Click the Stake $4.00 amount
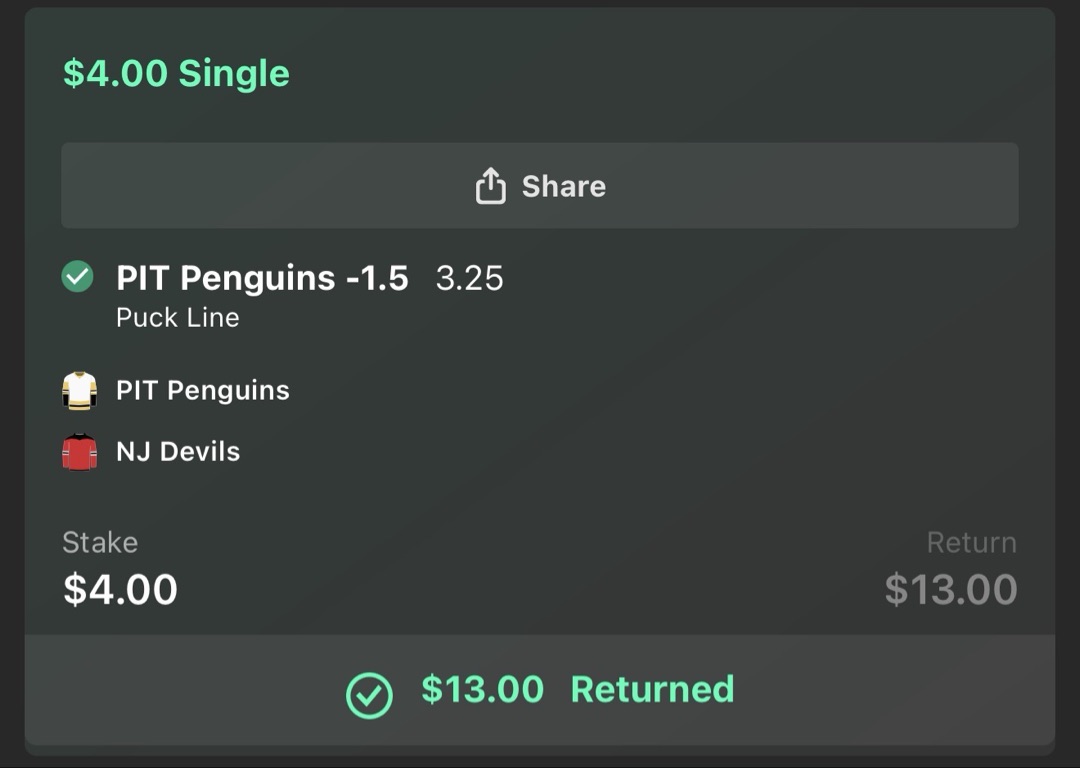The width and height of the screenshot is (1080, 768). point(120,589)
